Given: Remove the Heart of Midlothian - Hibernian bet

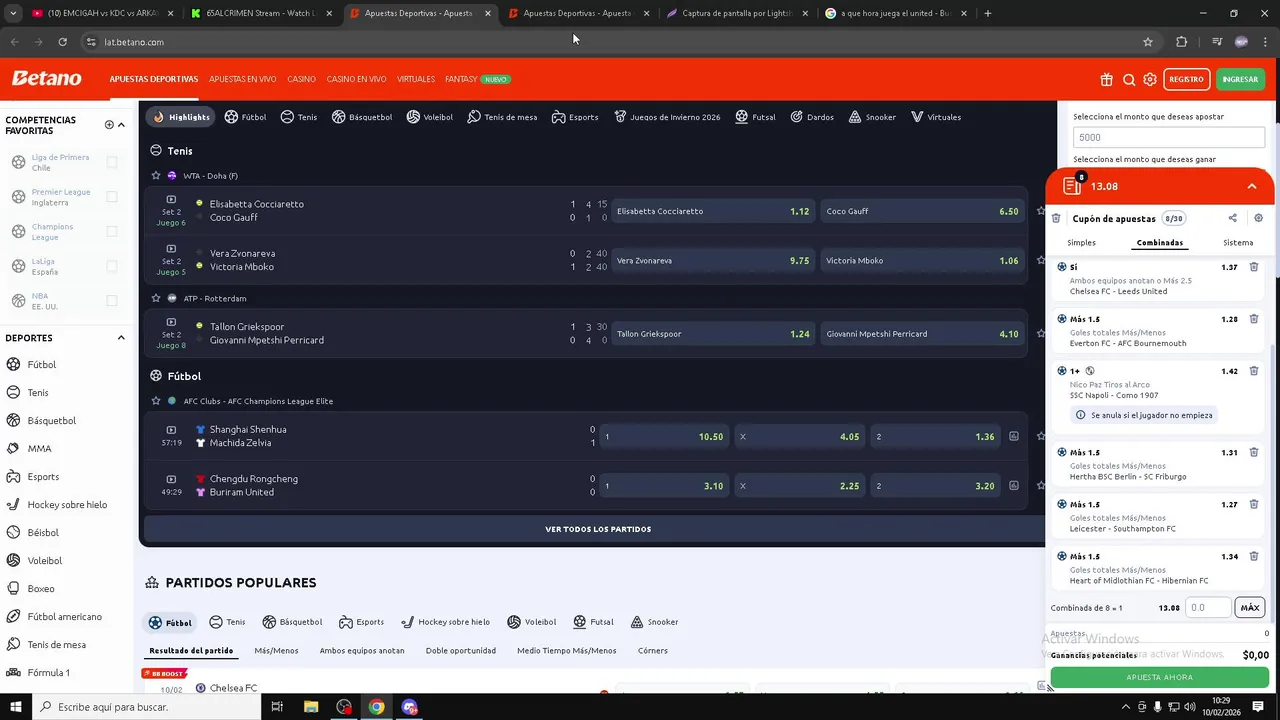Looking at the screenshot, I should click(1254, 556).
